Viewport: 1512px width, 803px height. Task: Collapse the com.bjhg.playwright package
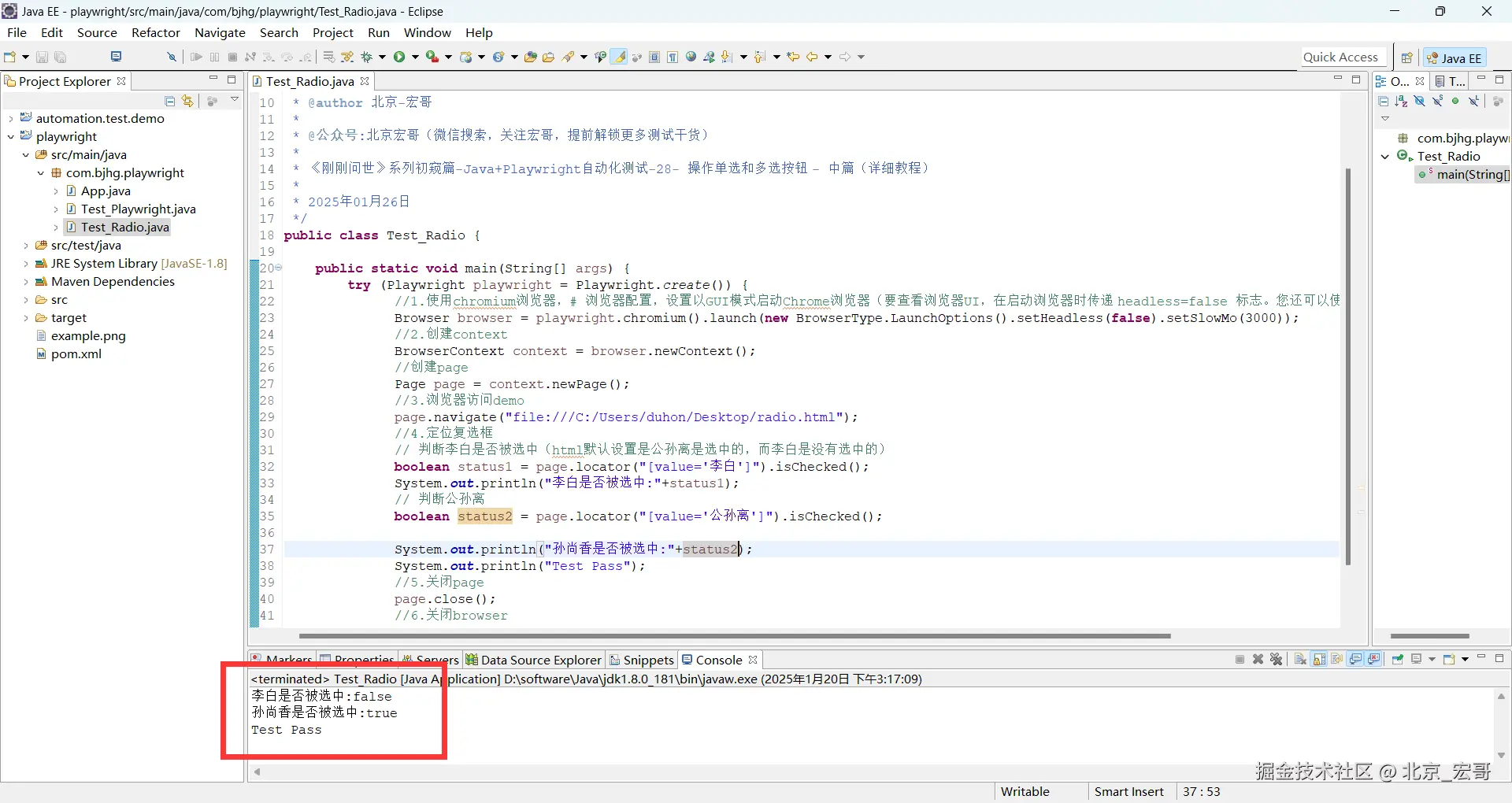41,173
